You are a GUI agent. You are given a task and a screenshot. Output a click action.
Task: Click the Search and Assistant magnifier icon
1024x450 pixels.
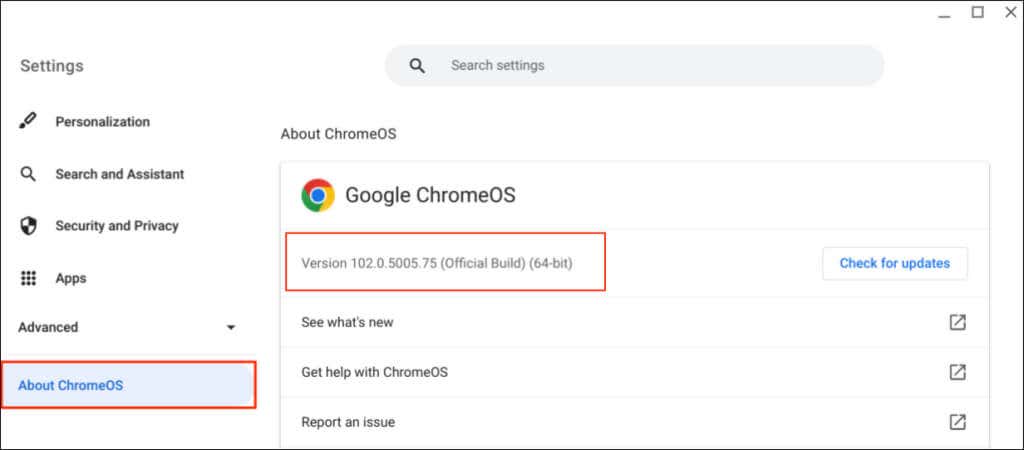click(28, 174)
